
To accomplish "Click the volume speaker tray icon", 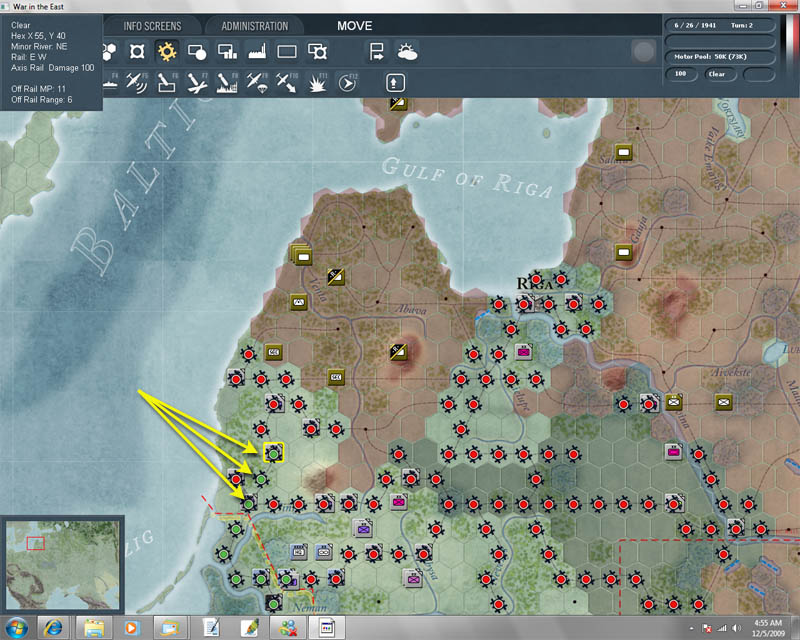I will (x=736, y=628).
